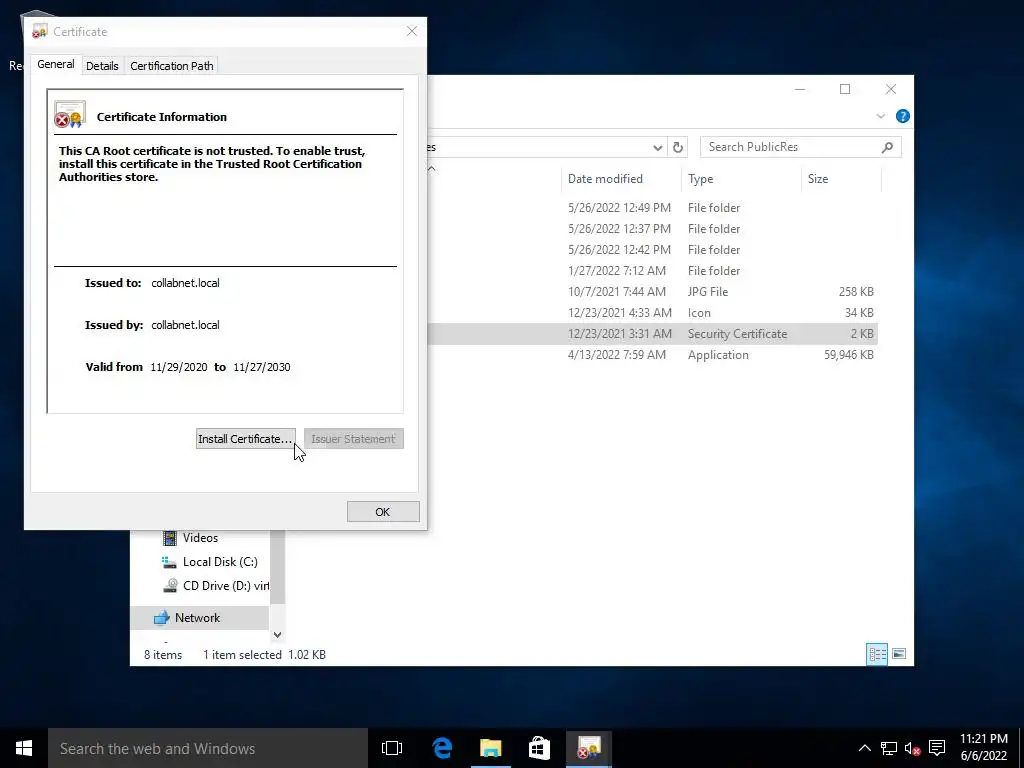Open CD Drive (D:) in navigation pane

pos(225,586)
